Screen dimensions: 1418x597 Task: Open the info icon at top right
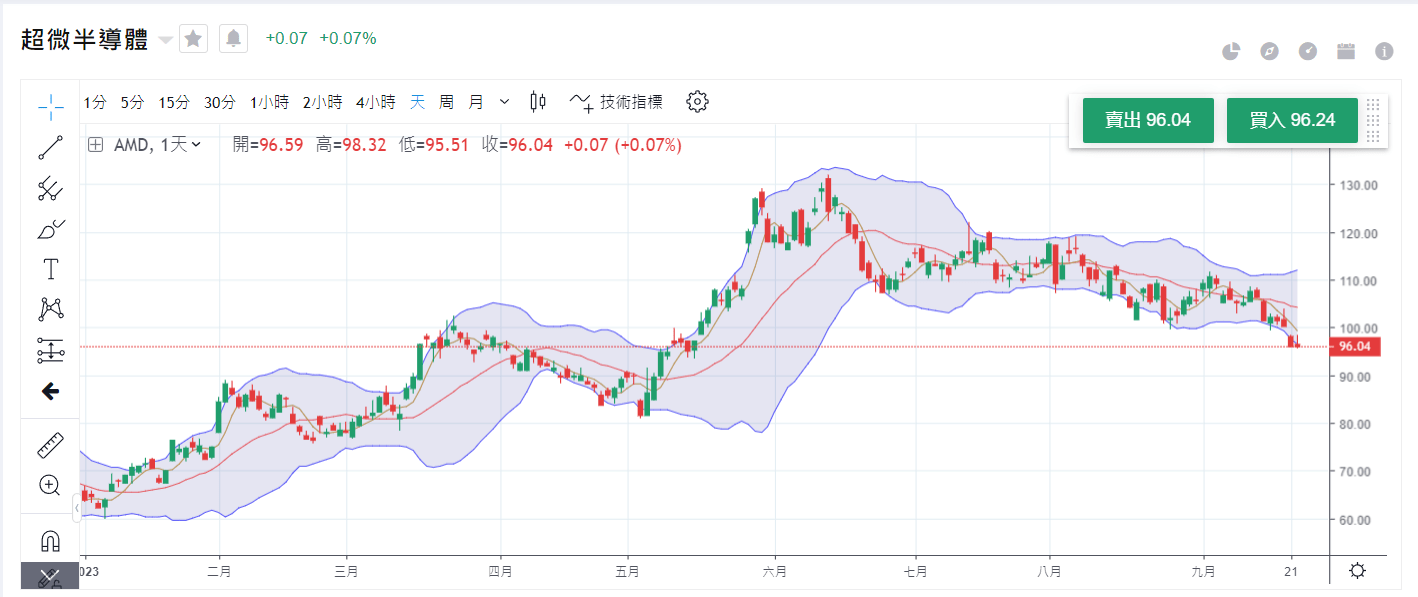pos(1384,51)
